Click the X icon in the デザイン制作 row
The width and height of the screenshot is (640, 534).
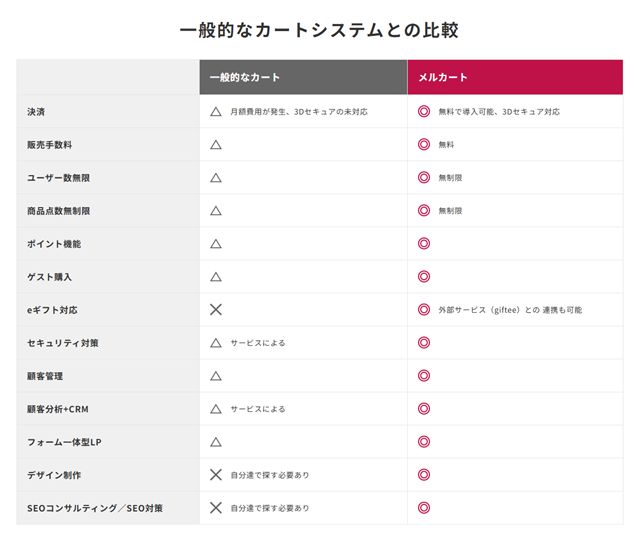(x=215, y=475)
